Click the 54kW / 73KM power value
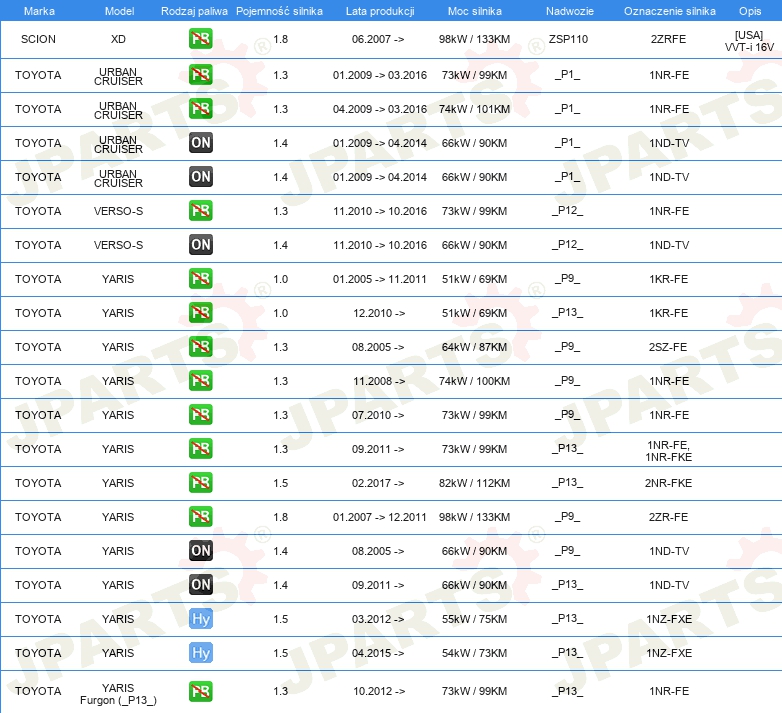 click(474, 653)
